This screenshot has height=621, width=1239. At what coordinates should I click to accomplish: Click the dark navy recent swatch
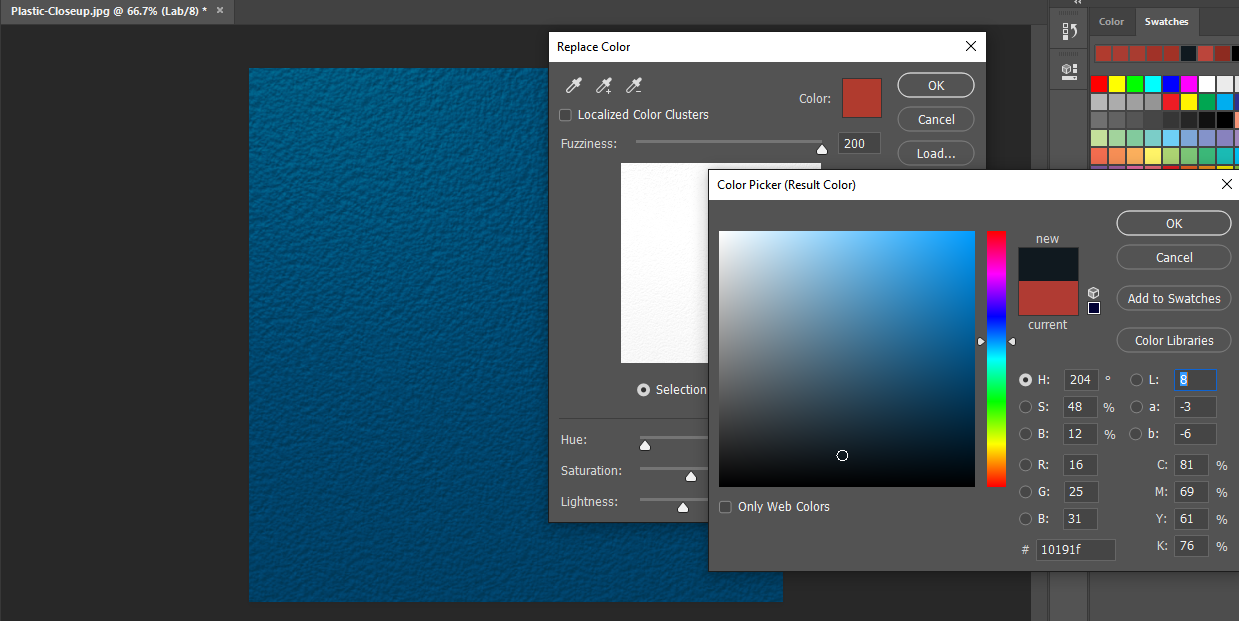tap(1188, 54)
